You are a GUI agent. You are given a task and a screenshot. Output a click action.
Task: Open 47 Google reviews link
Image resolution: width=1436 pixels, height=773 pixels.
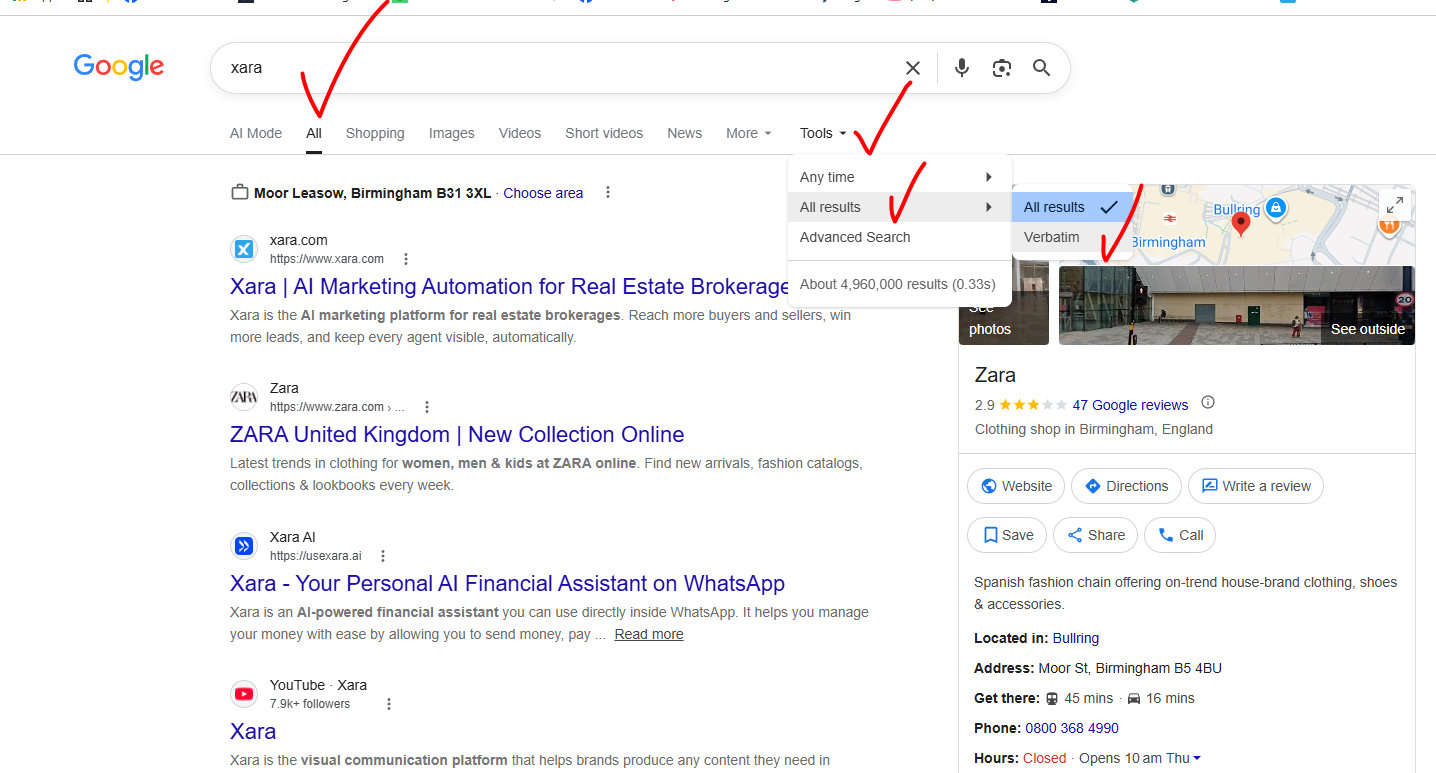click(1130, 405)
